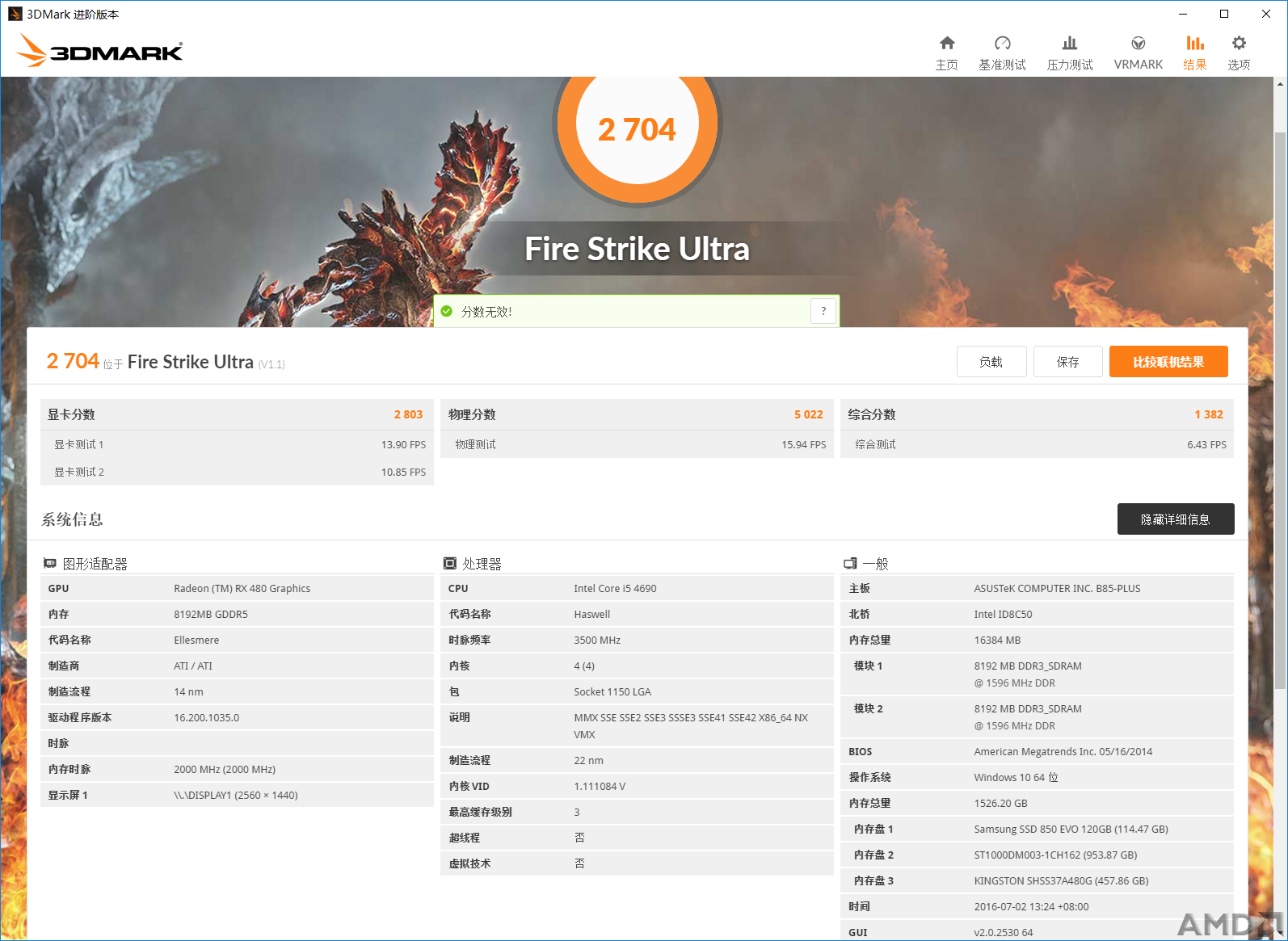Click the BIOS value American Megatrends
This screenshot has height=941, width=1288.
[x=1063, y=751]
